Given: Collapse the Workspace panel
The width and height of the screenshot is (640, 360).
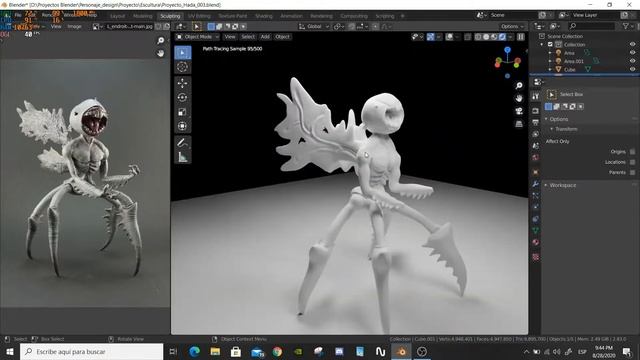Looking at the screenshot, I should tap(546, 185).
